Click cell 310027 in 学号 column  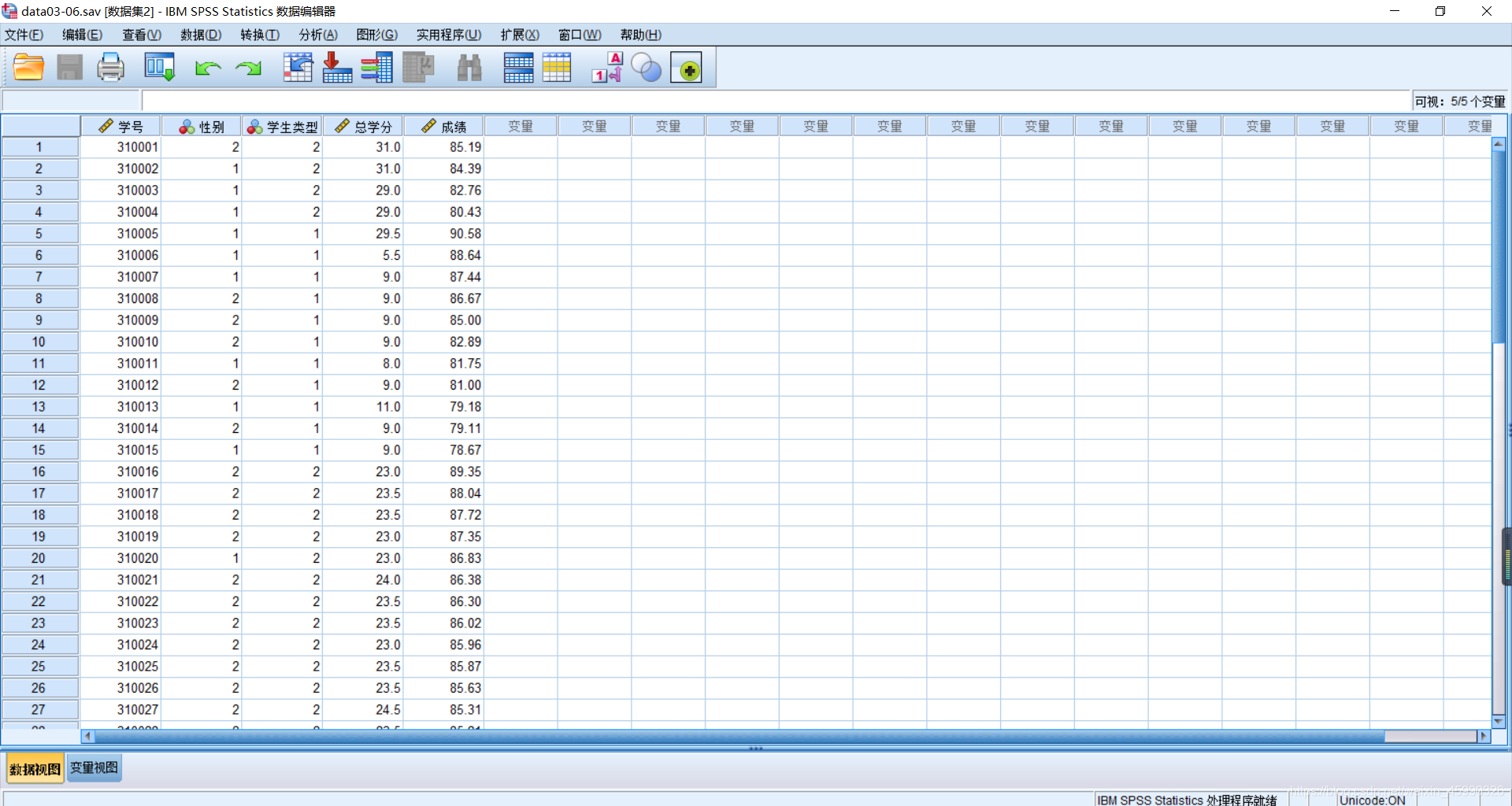pyautogui.click(x=121, y=710)
